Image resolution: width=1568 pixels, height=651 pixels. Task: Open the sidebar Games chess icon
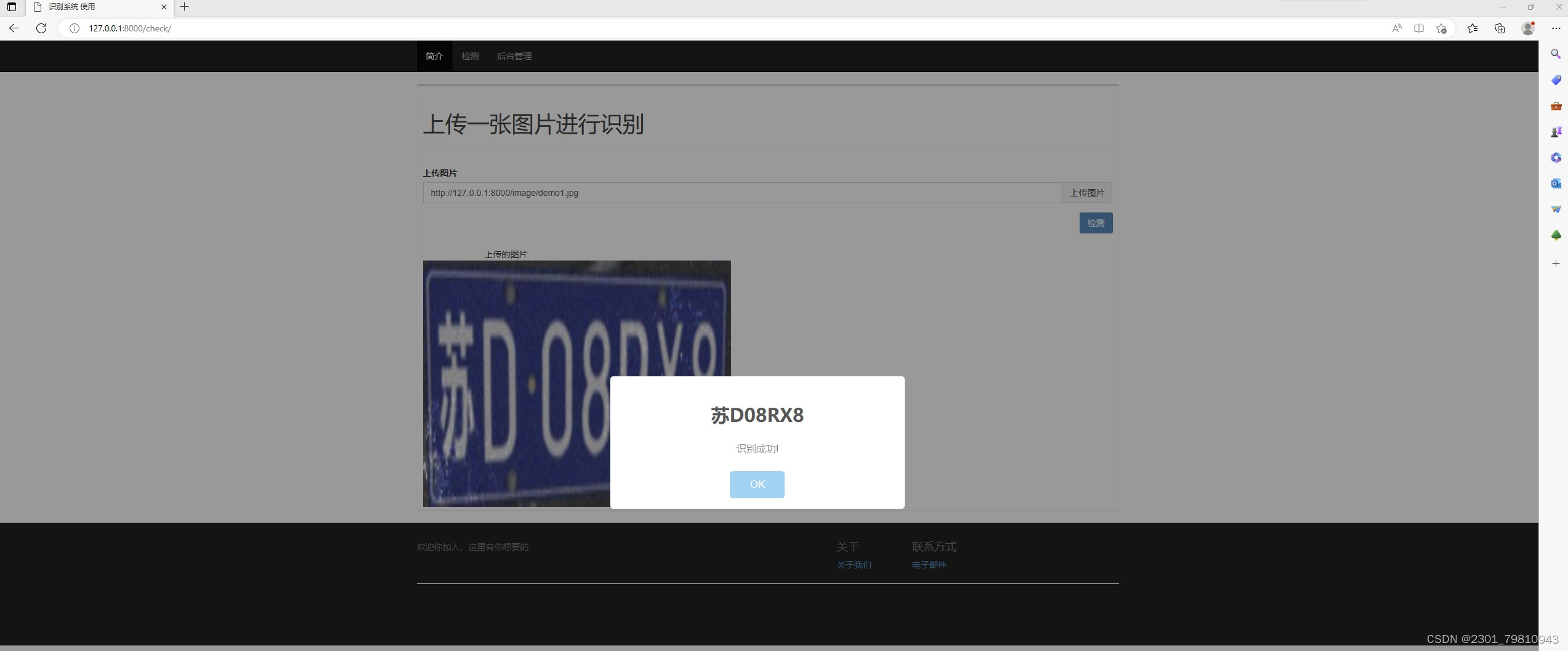[1556, 132]
